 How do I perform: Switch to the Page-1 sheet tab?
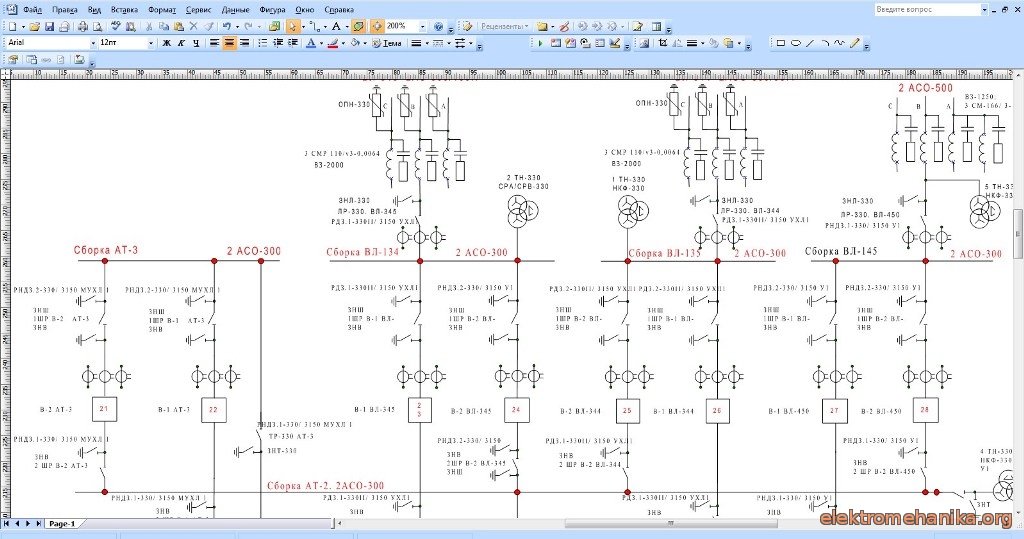click(62, 523)
